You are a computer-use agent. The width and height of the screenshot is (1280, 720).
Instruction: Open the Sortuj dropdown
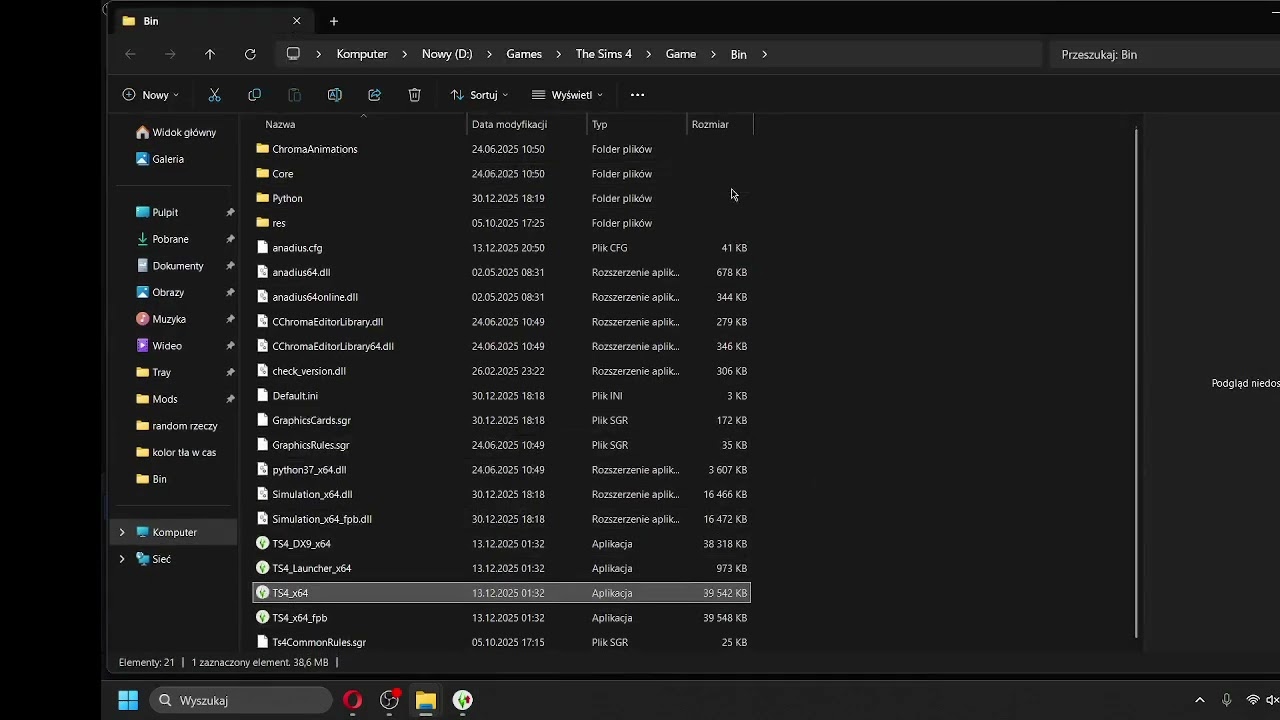[x=480, y=95]
